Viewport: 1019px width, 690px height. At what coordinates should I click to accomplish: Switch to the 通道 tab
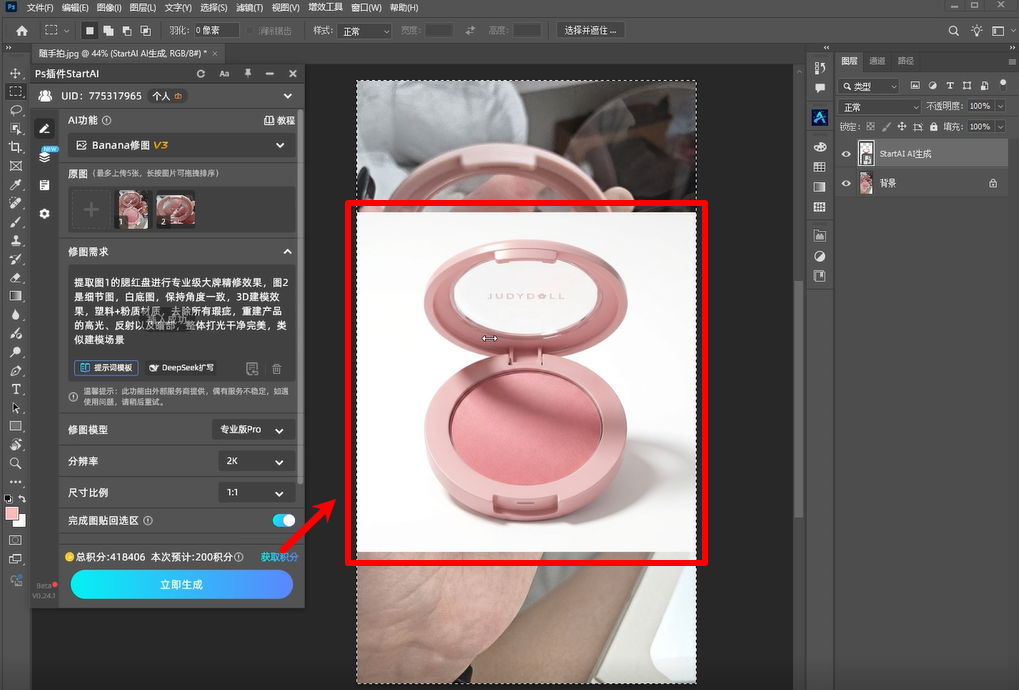pos(877,61)
